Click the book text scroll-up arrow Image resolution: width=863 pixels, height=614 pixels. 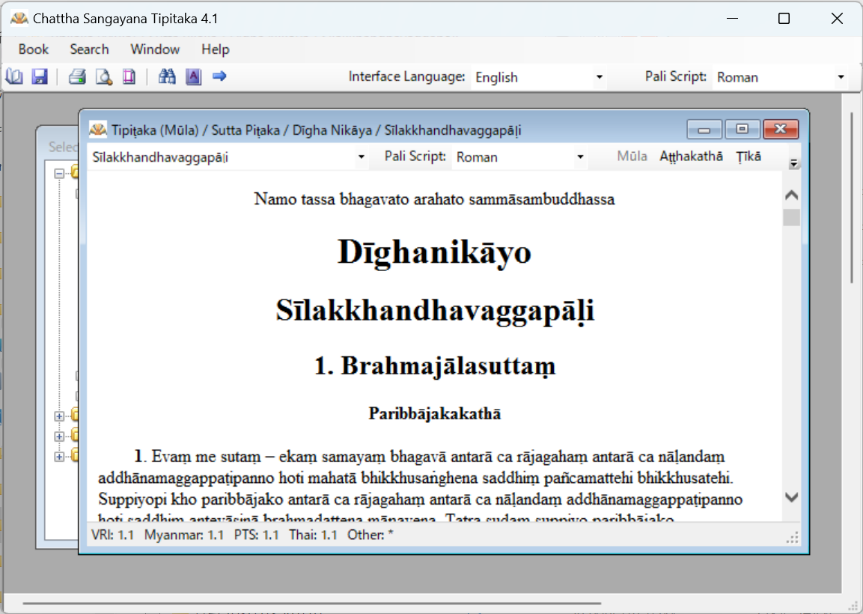(x=791, y=195)
